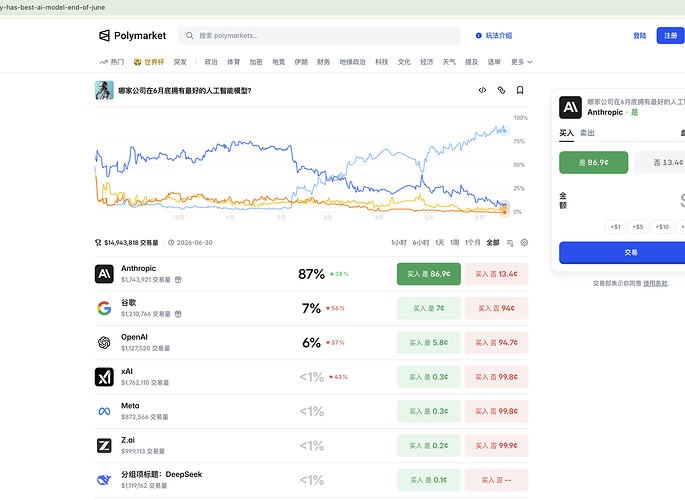Click the Meta logo icon
Viewport: 685px width, 500px height.
[x=104, y=411]
